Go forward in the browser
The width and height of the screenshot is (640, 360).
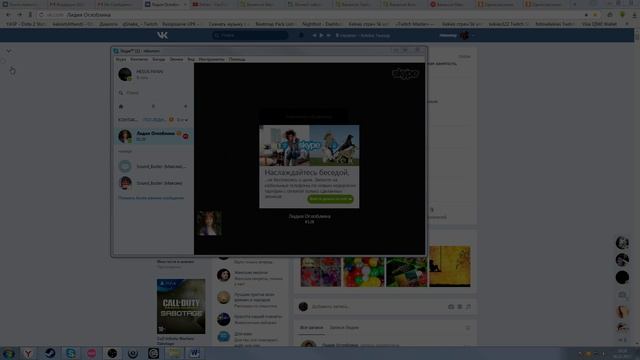[x=19, y=15]
